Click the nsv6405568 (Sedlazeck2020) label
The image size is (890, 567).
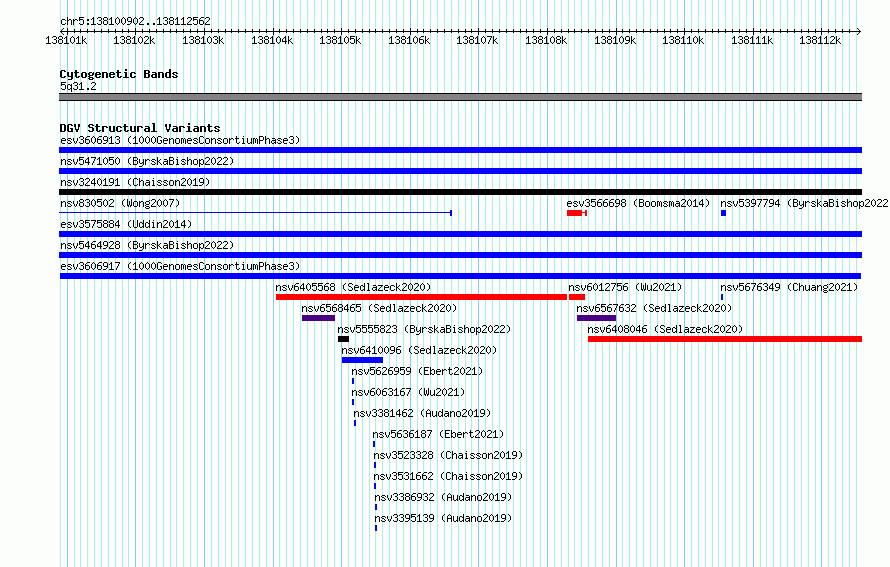tap(354, 287)
